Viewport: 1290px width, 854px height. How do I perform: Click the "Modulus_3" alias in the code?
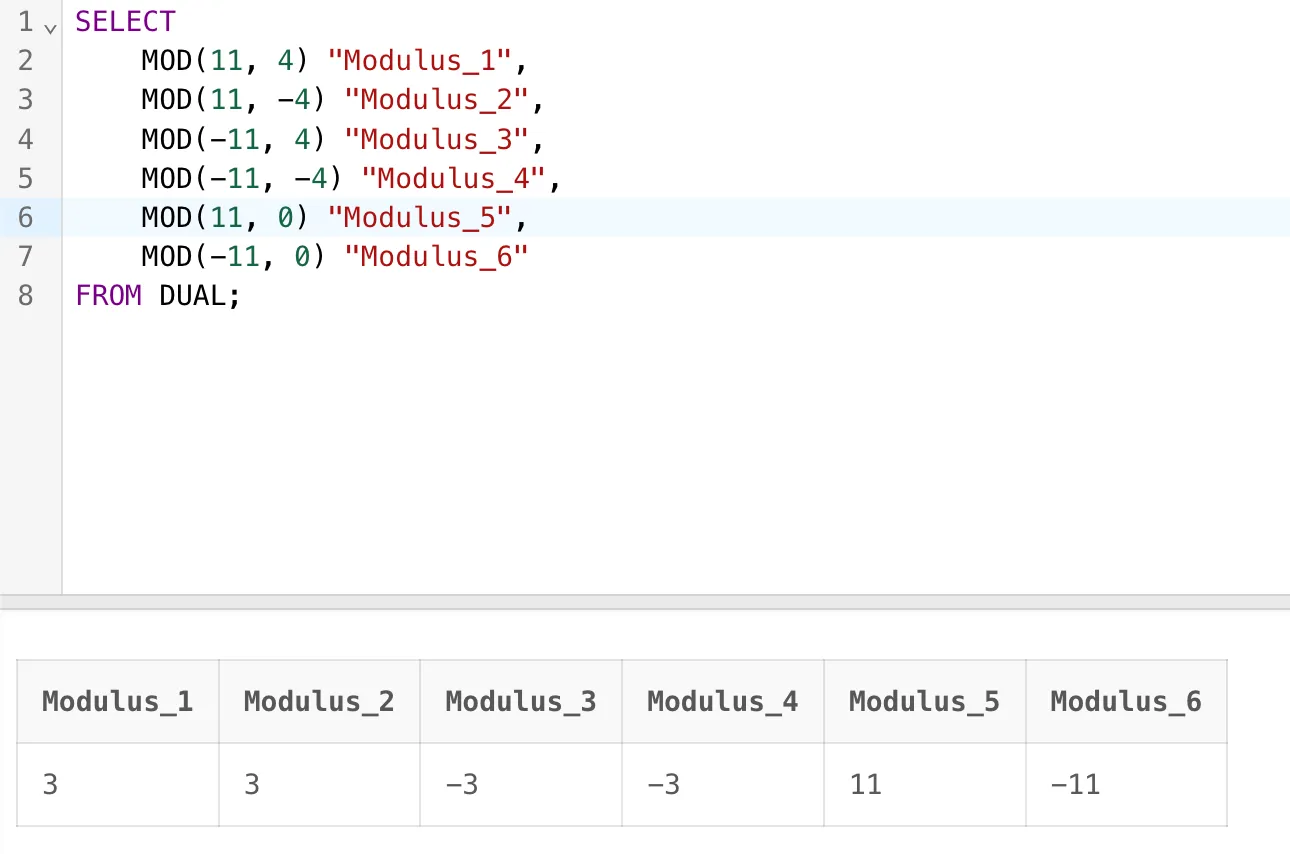coord(435,139)
